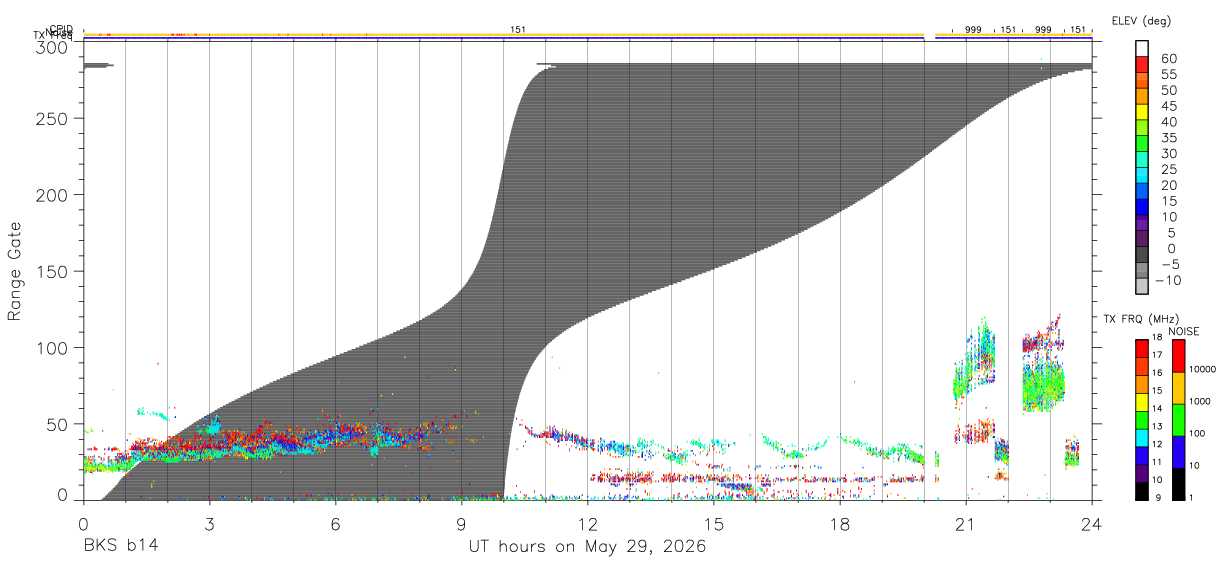Click range gate 250 tick label
Image resolution: width=1228 pixels, height=567 pixels.
[52, 118]
